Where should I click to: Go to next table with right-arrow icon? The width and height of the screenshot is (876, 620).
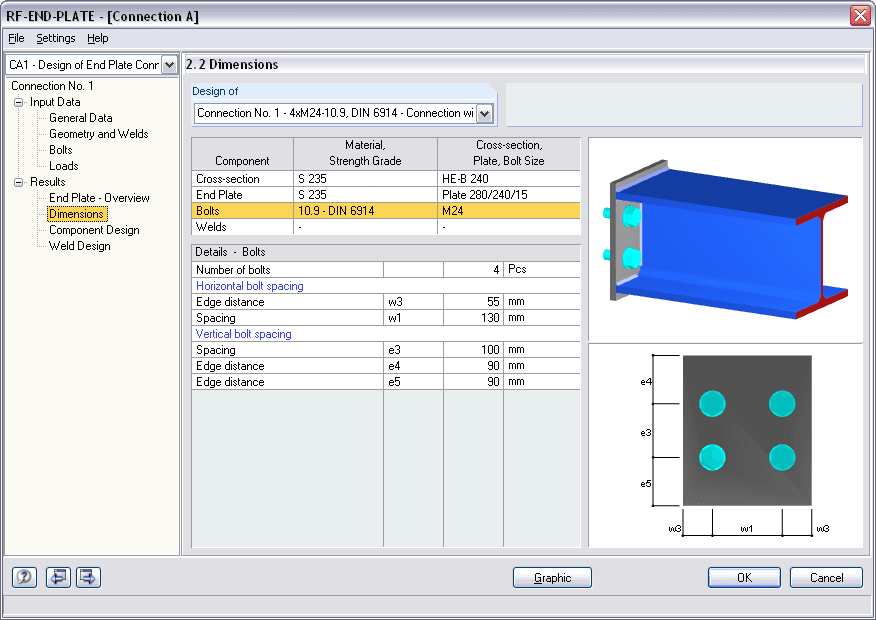click(x=88, y=577)
